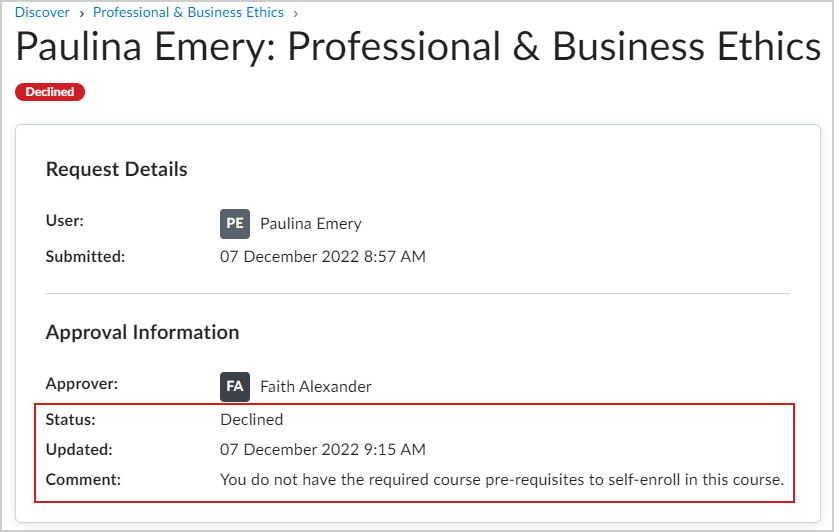Click the page title heading text

click(x=418, y=48)
